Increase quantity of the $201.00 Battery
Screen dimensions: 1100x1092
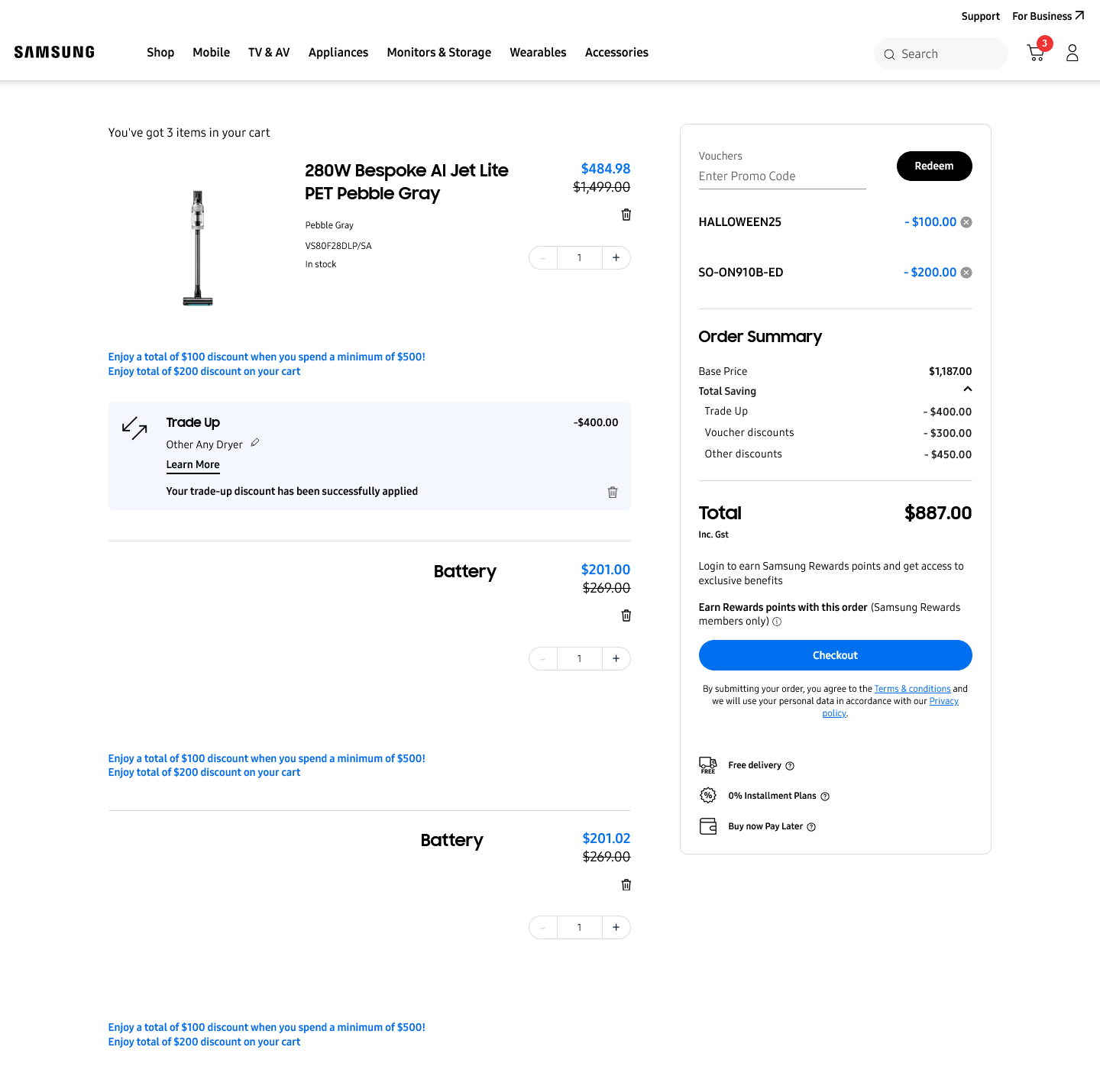pyautogui.click(x=616, y=658)
